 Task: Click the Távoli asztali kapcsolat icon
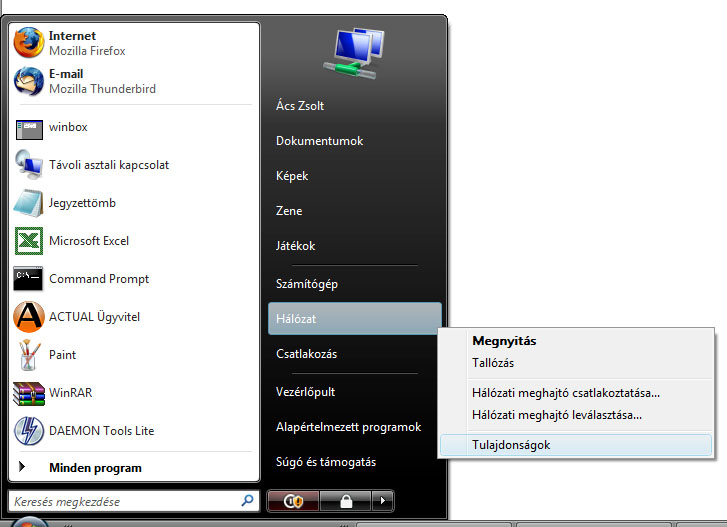29,165
